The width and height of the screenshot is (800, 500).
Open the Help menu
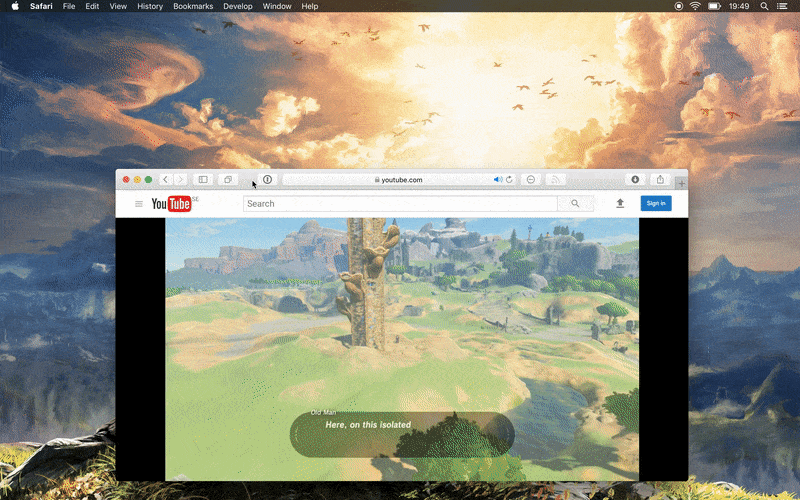click(x=310, y=6)
